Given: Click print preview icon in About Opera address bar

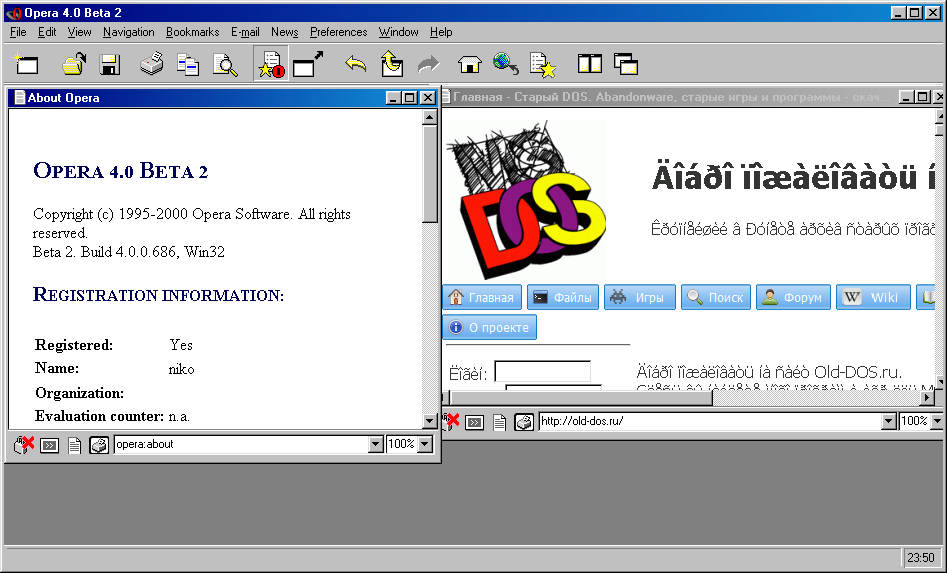Looking at the screenshot, I should pyautogui.click(x=99, y=446).
